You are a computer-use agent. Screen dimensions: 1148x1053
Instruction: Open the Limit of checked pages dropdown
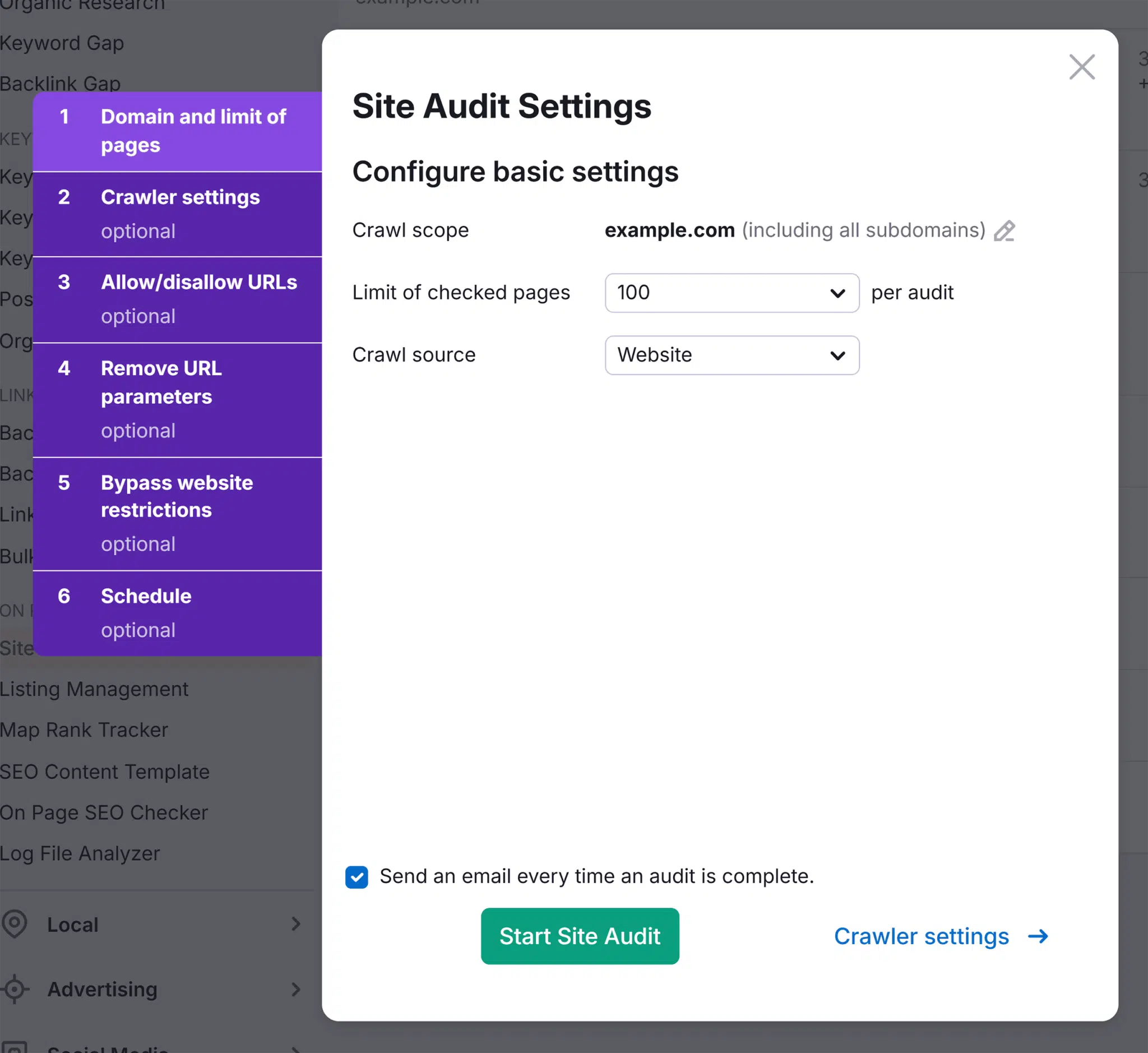(732, 293)
